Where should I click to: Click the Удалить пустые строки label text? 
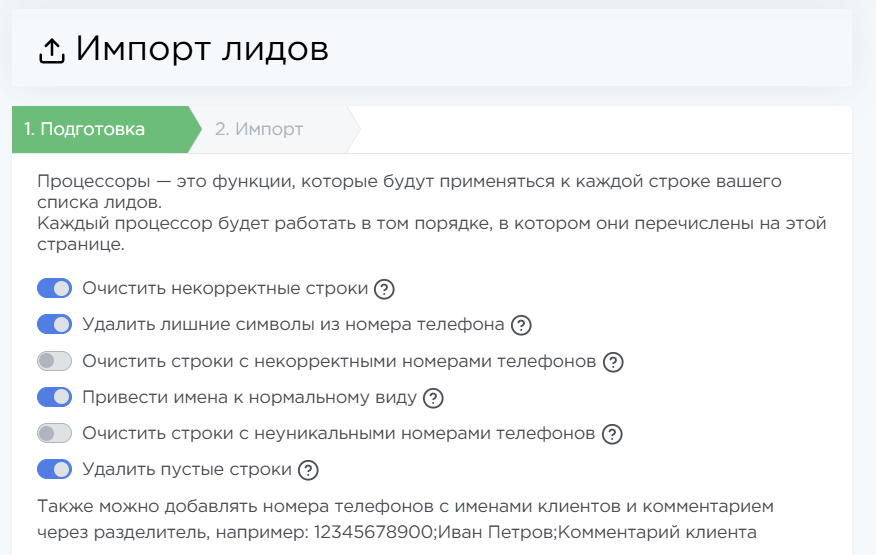pyautogui.click(x=187, y=469)
